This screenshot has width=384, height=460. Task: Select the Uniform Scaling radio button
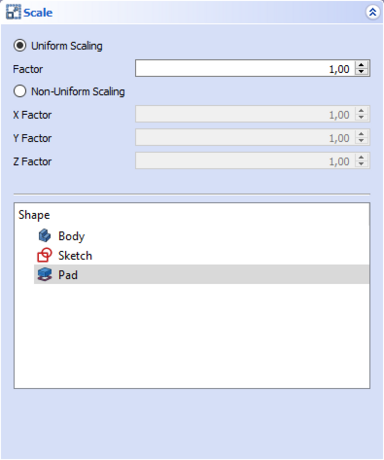tap(20, 45)
